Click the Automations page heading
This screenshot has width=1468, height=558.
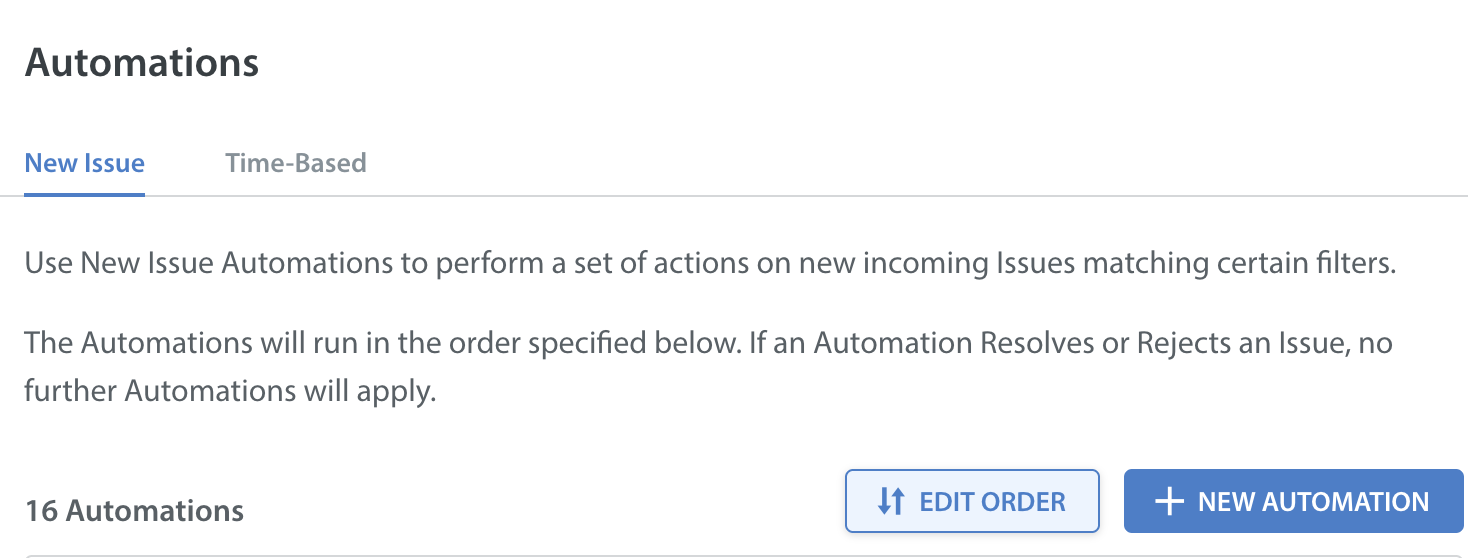[x=142, y=62]
